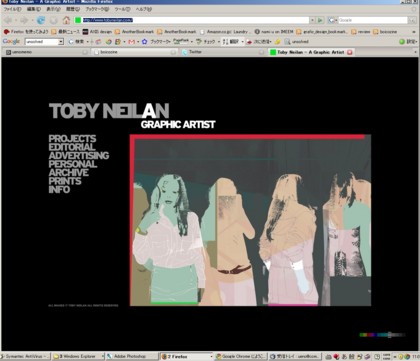Close the Toby Neilan tab
420x361 pixels.
coord(349,52)
